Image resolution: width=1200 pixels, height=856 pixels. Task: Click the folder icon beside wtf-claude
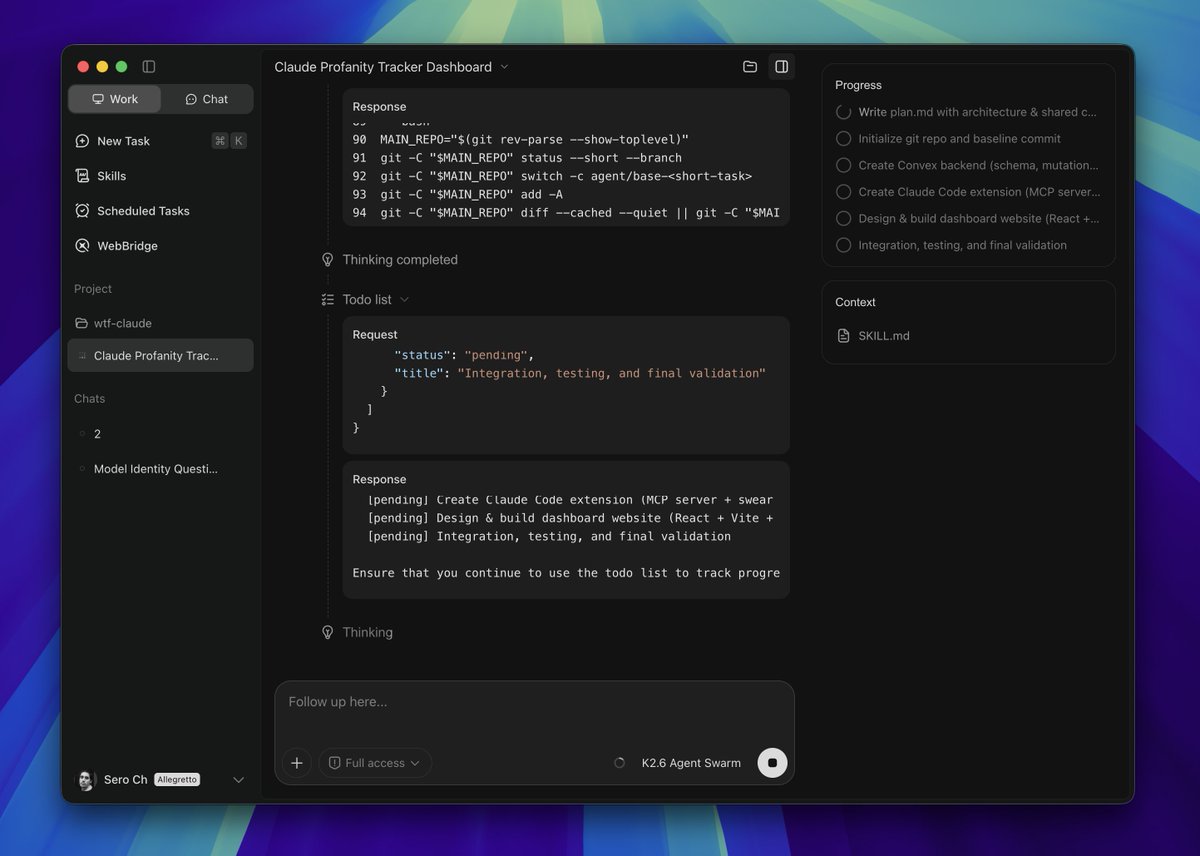(x=81, y=323)
